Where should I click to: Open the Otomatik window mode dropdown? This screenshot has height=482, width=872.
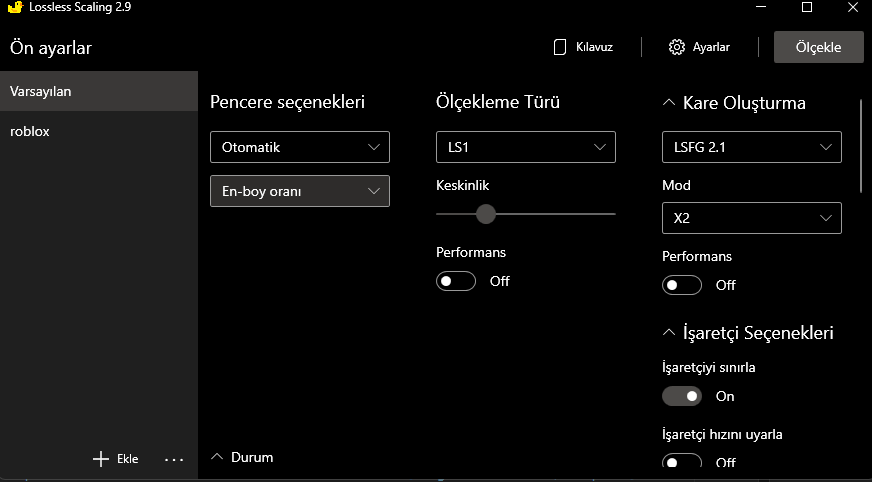click(300, 147)
